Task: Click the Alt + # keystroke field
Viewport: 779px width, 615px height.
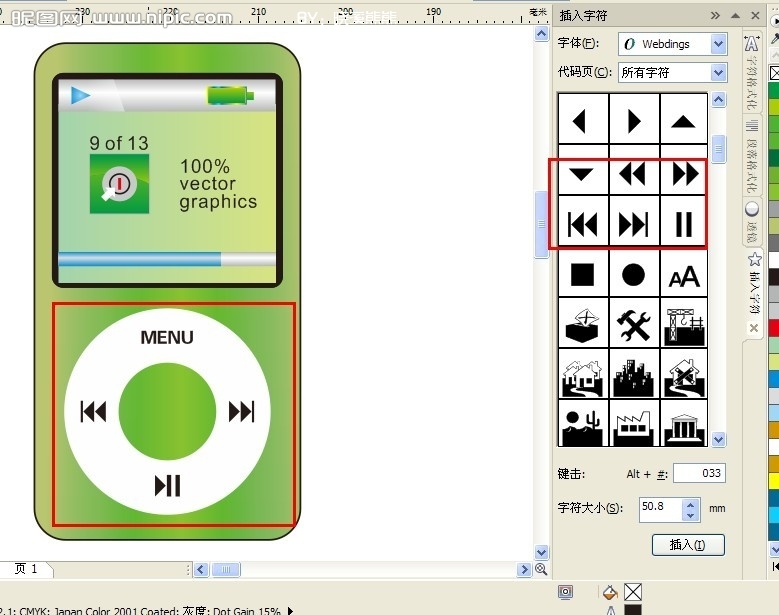Action: tap(699, 473)
